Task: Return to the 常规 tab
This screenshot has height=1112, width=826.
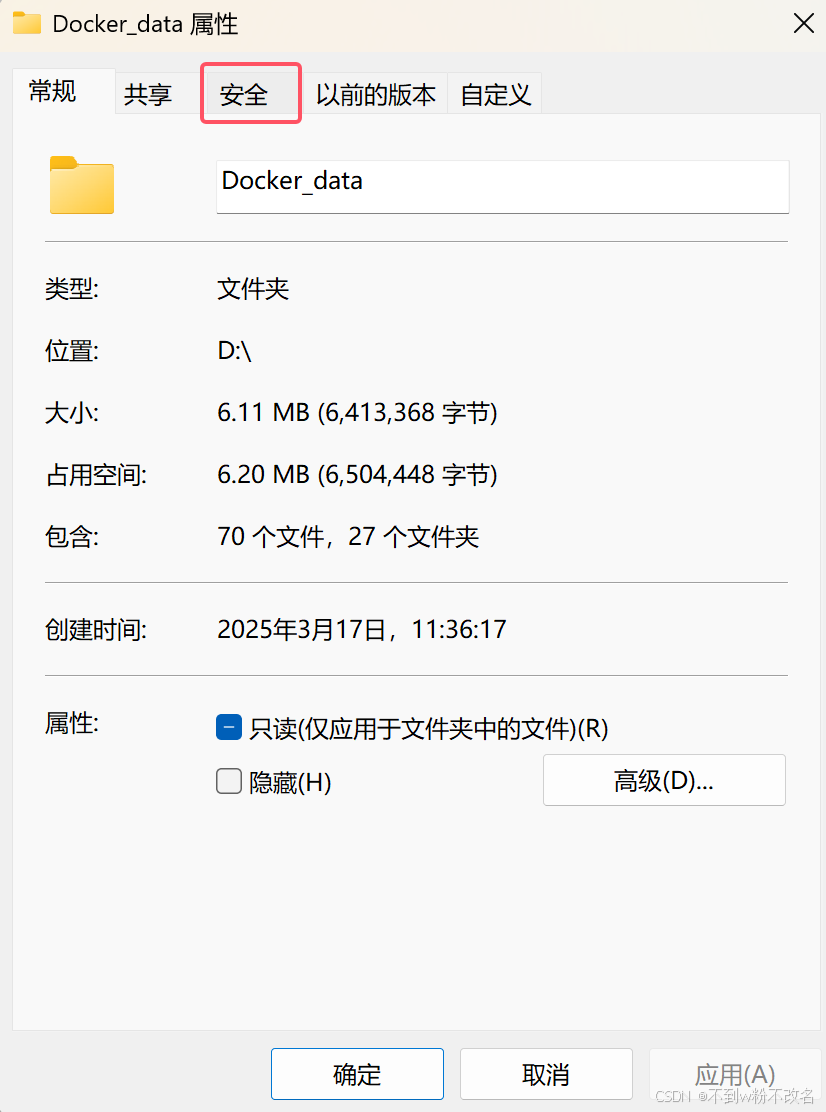Action: pyautogui.click(x=51, y=92)
